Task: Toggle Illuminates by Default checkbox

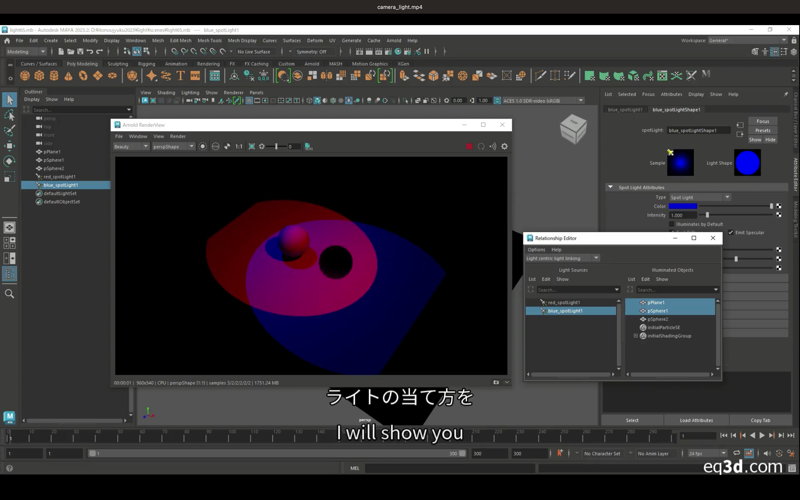Action: (672, 224)
